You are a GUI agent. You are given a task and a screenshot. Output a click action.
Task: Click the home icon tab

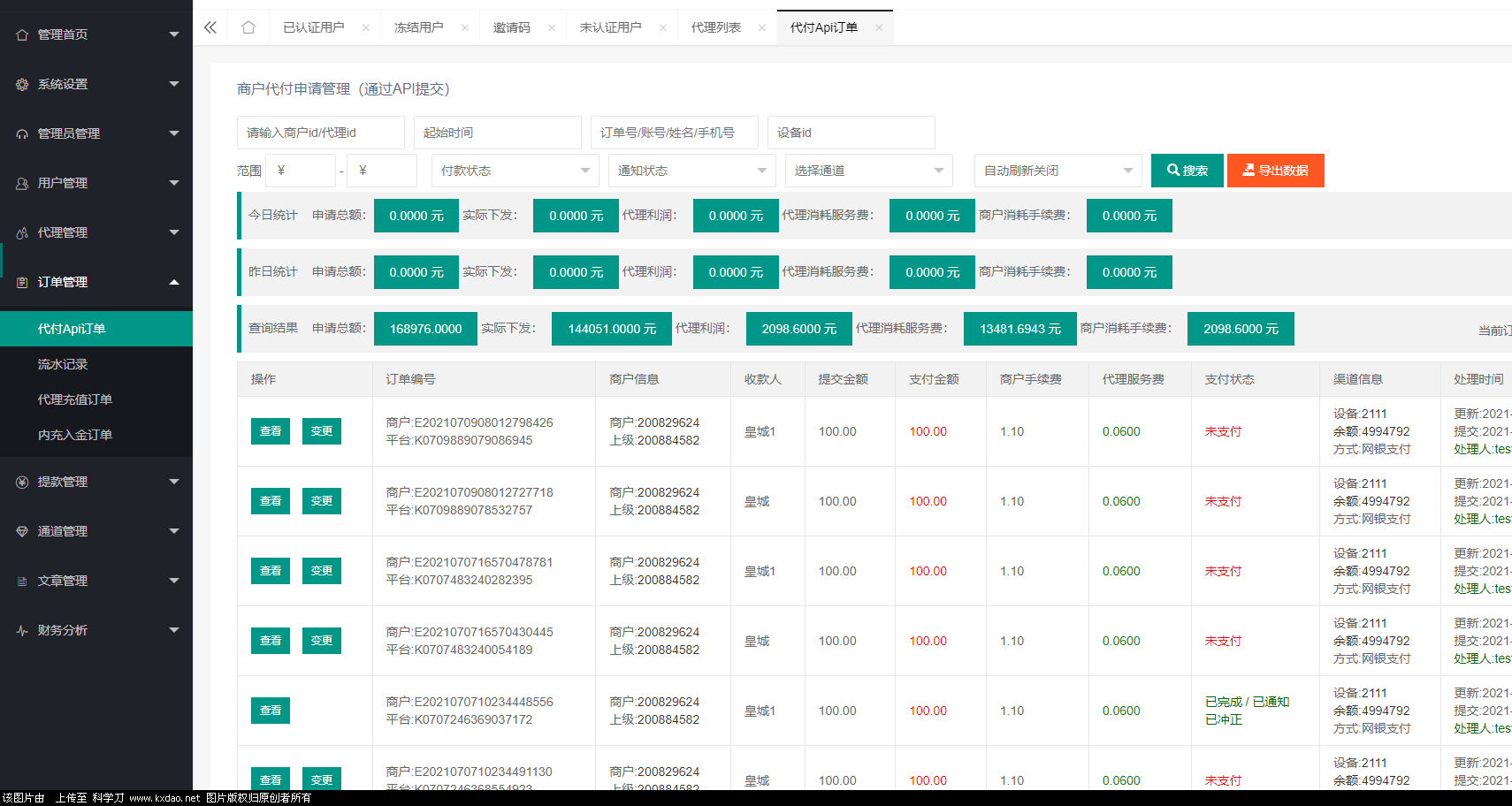(x=248, y=27)
